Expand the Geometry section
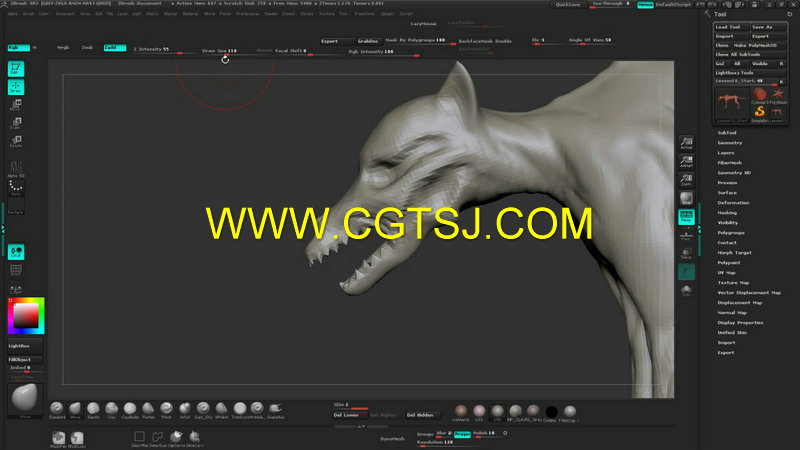This screenshot has width=800, height=450. point(730,143)
